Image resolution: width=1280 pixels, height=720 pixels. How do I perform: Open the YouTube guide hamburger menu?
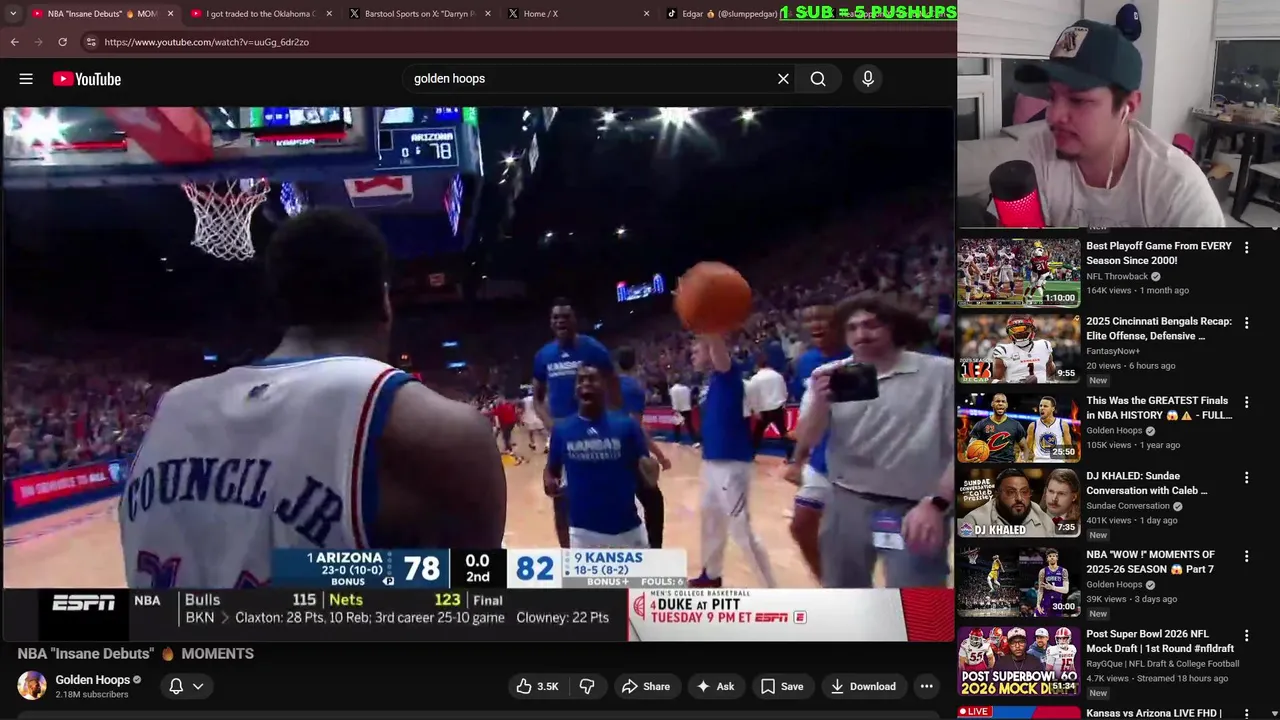(x=26, y=79)
